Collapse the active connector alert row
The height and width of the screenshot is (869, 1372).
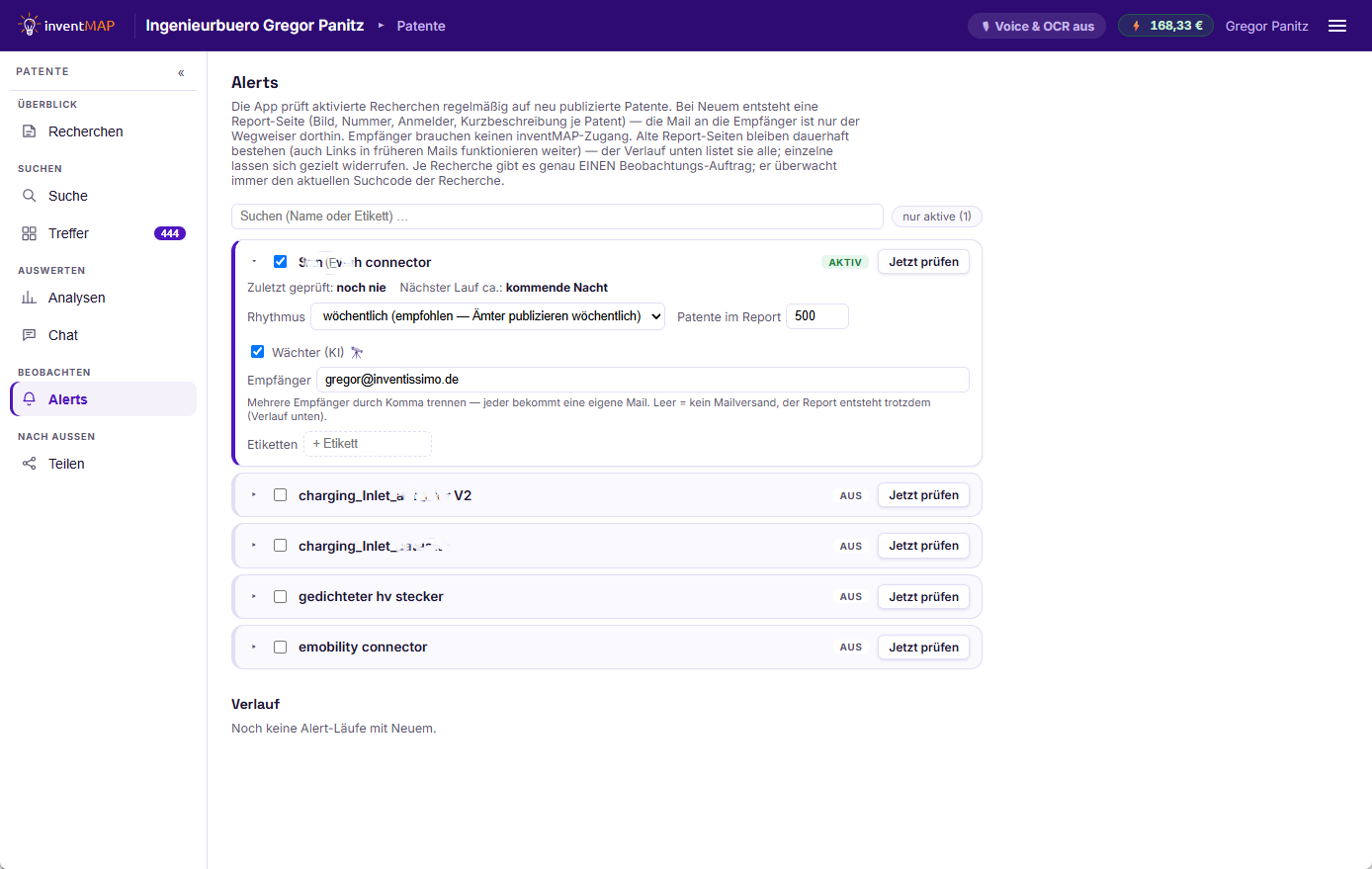point(254,262)
